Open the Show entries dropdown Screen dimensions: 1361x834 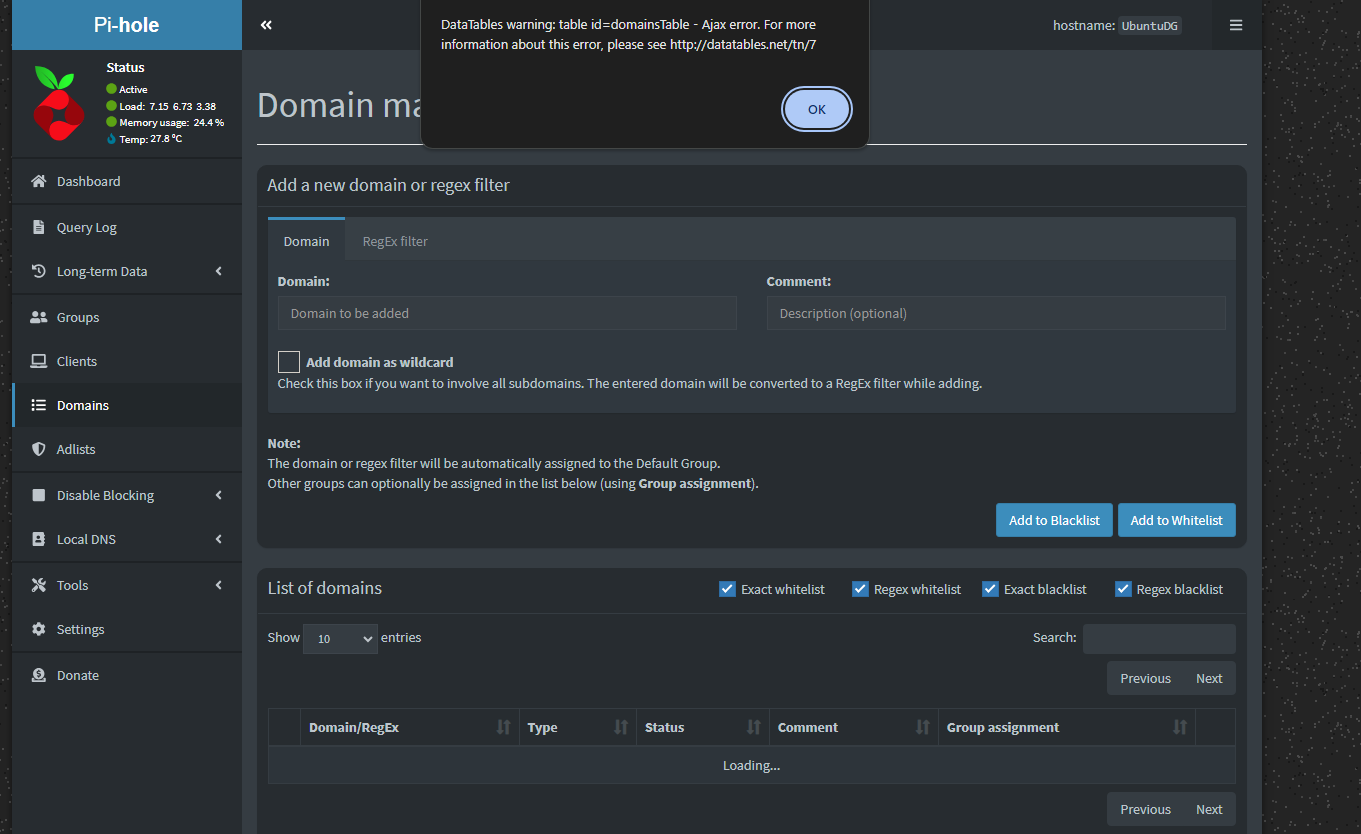pos(340,638)
